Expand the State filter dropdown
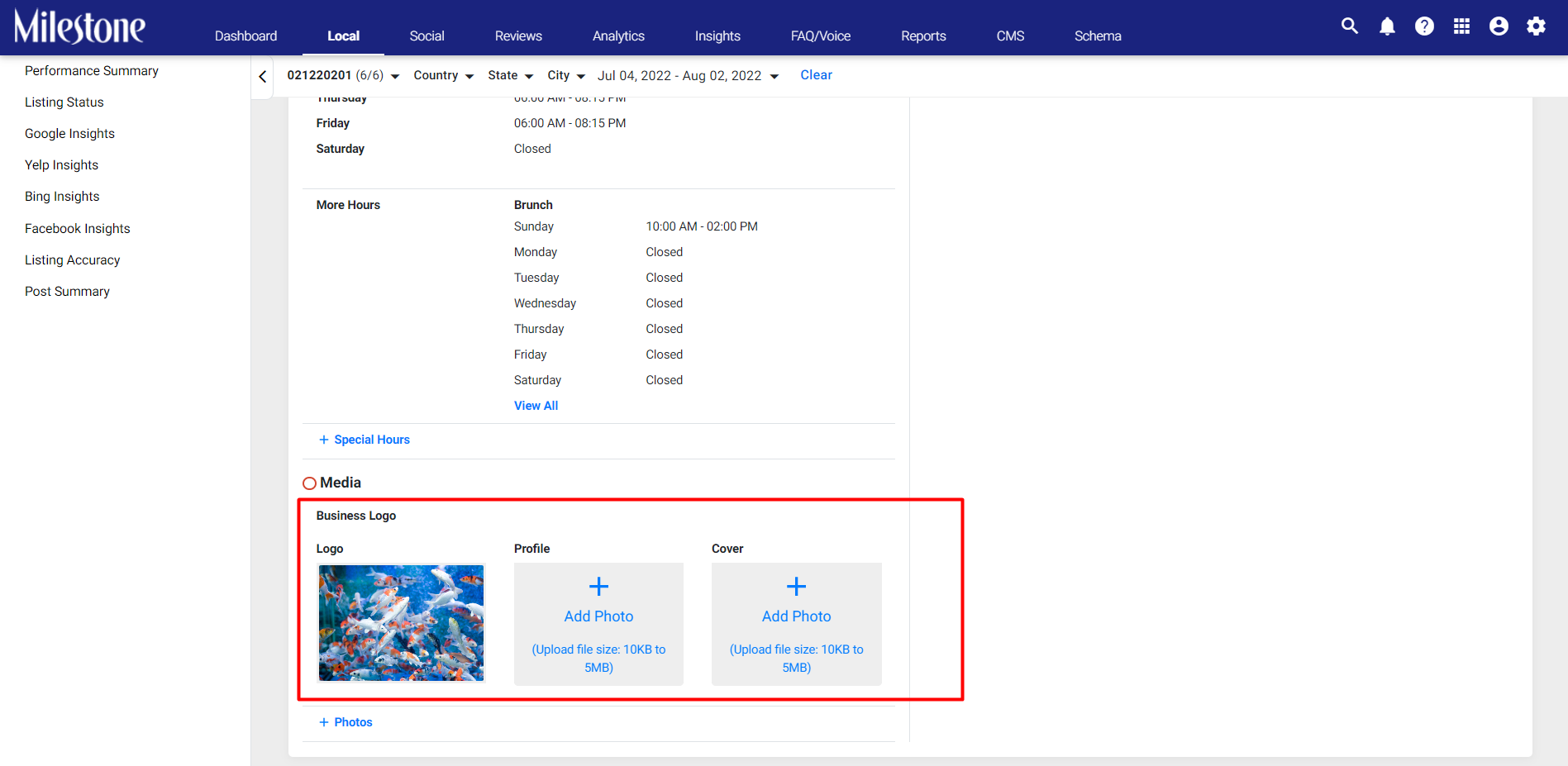This screenshot has width=1568, height=766. point(511,75)
